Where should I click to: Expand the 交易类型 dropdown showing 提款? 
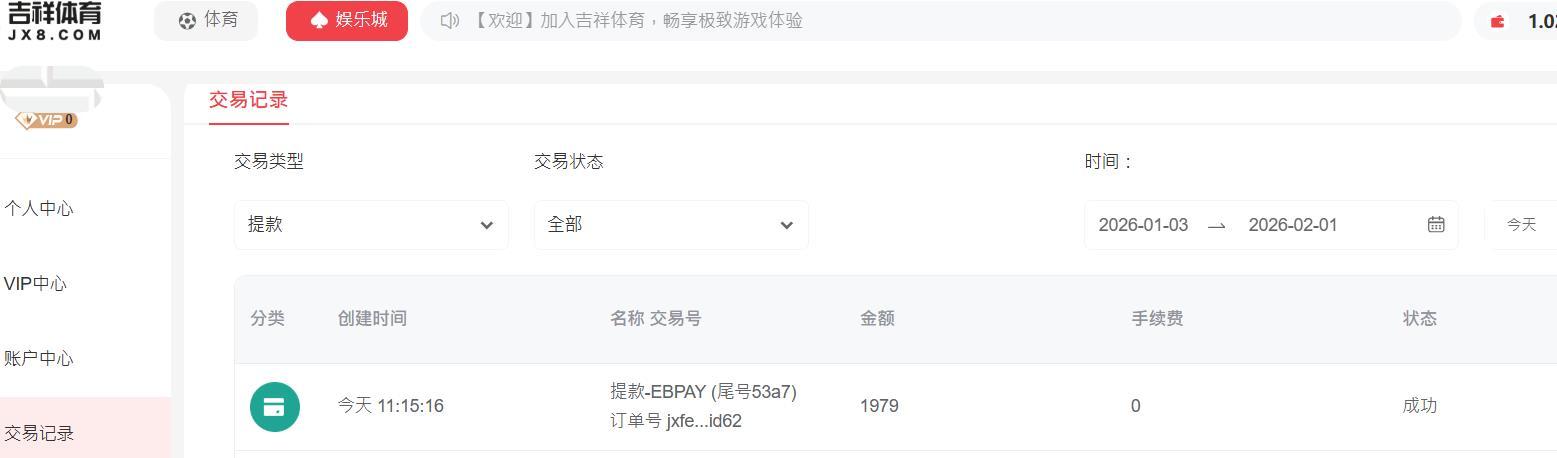tap(371, 225)
